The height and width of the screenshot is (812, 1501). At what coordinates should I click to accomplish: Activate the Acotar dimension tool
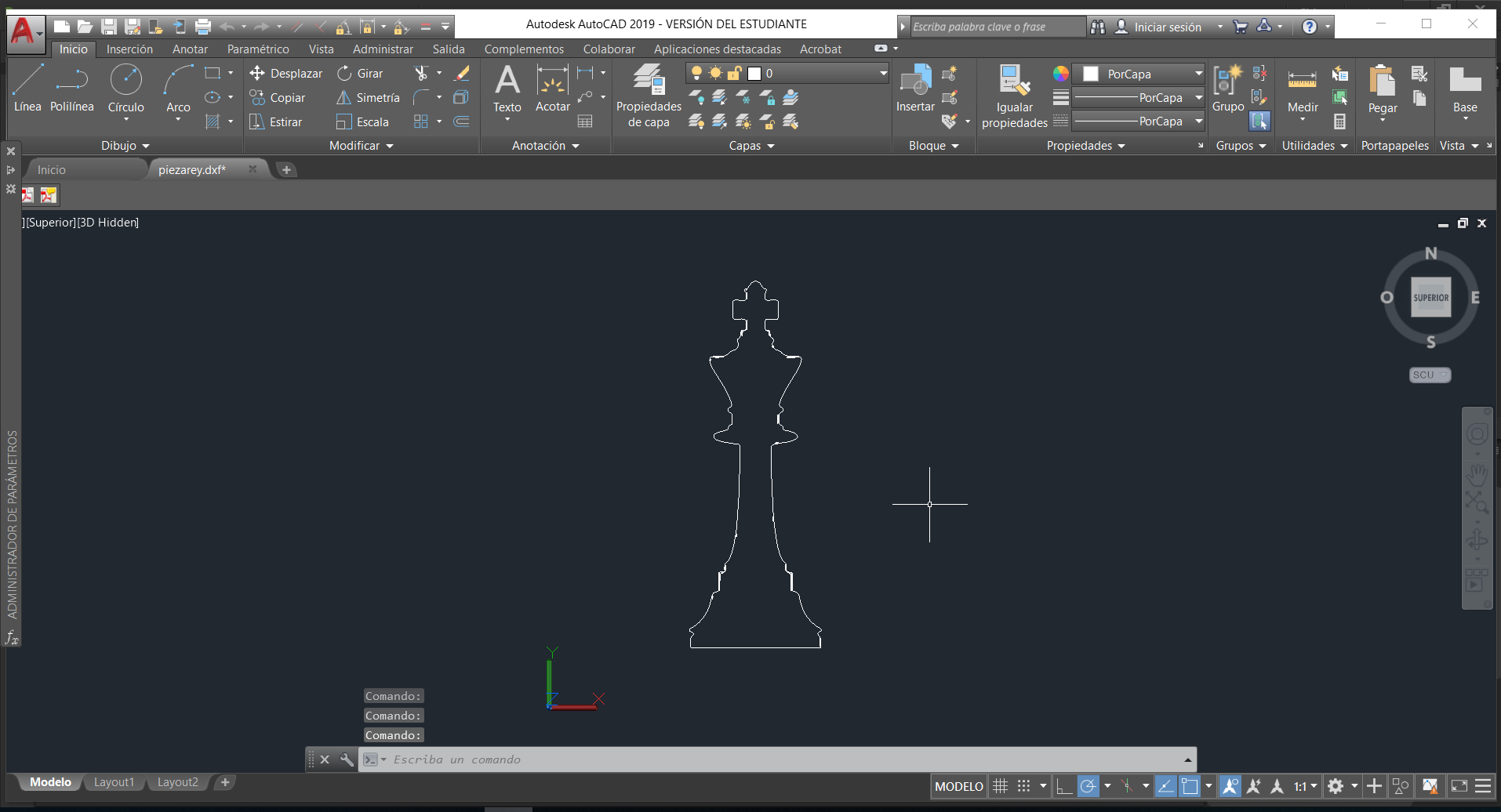point(553,89)
